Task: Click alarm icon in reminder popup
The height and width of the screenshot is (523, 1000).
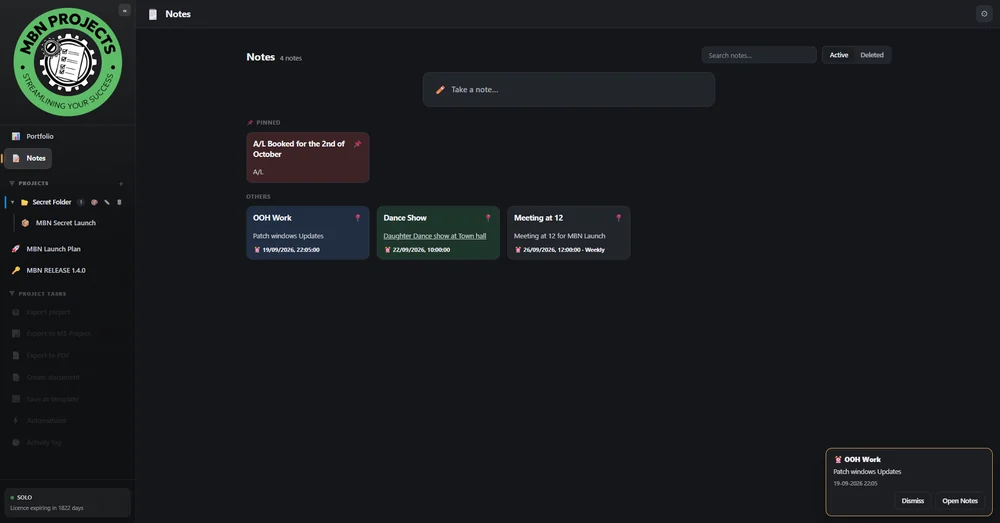Action: [x=838, y=459]
